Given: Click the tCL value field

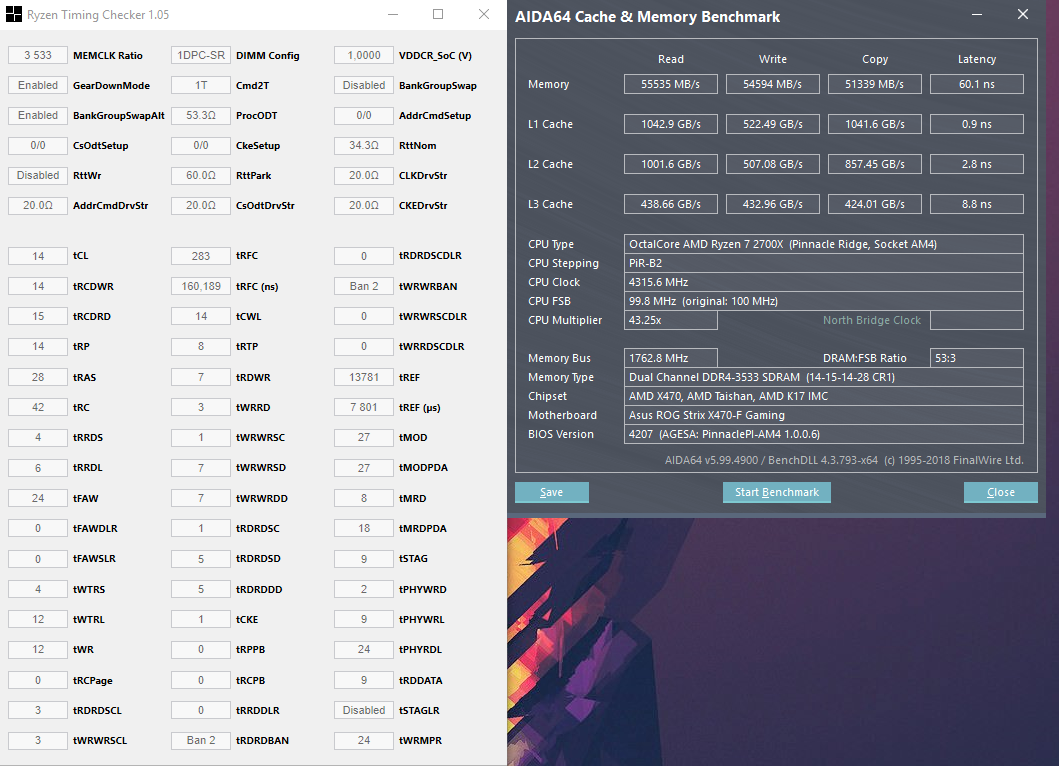Looking at the screenshot, I should [x=38, y=256].
